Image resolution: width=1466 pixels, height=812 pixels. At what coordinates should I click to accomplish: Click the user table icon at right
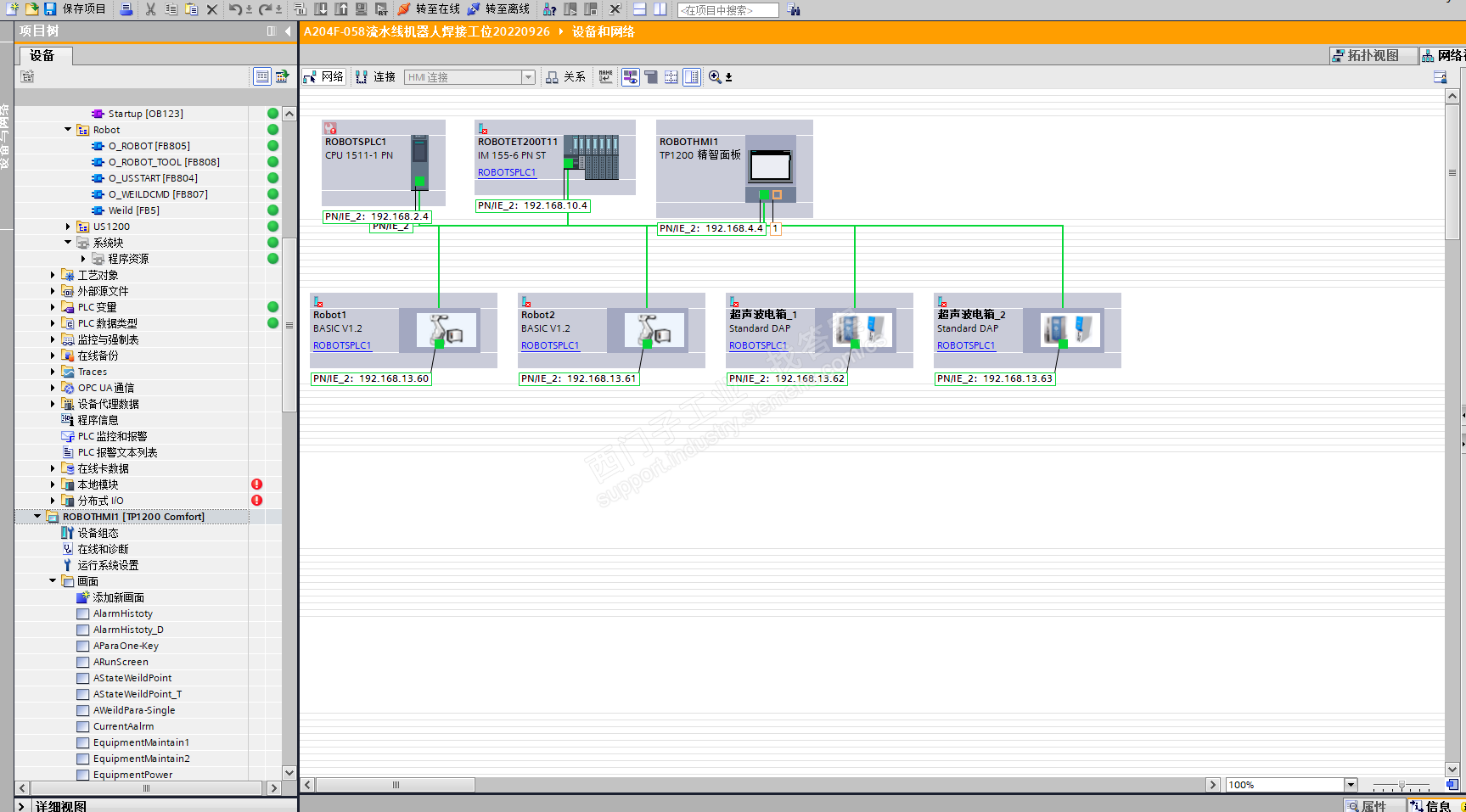pos(1440,77)
